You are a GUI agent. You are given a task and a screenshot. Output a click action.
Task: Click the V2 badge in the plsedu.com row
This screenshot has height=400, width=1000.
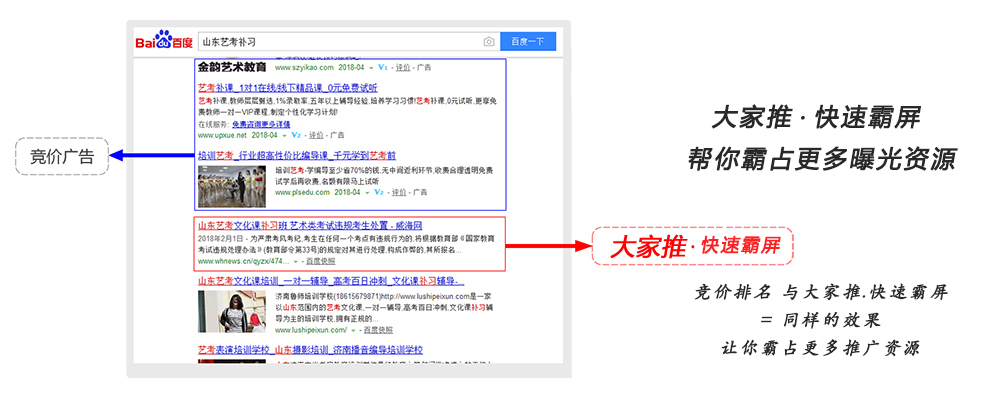pos(379,192)
